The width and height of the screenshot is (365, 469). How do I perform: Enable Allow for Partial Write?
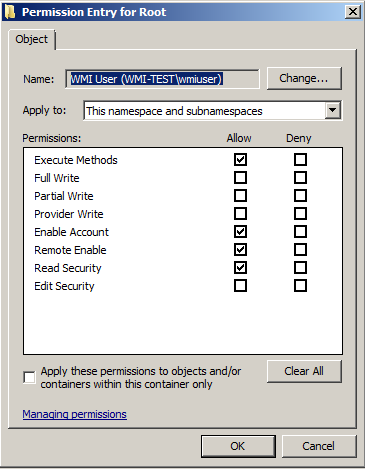pyautogui.click(x=240, y=196)
